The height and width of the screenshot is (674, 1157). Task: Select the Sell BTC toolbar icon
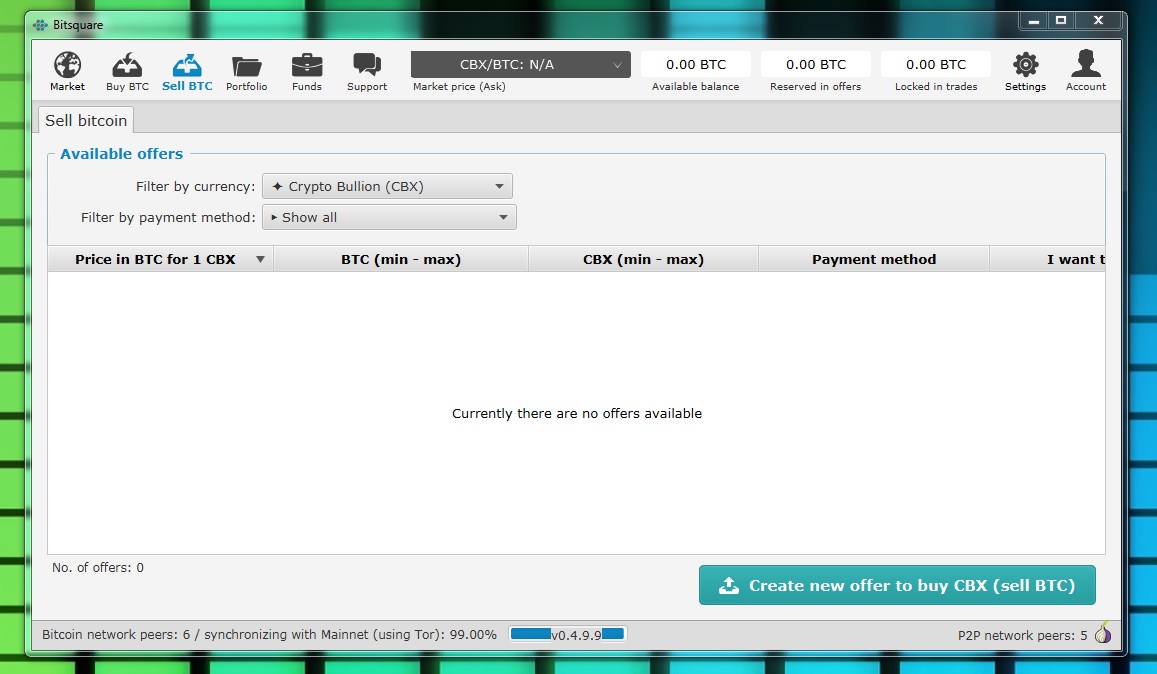[x=187, y=65]
